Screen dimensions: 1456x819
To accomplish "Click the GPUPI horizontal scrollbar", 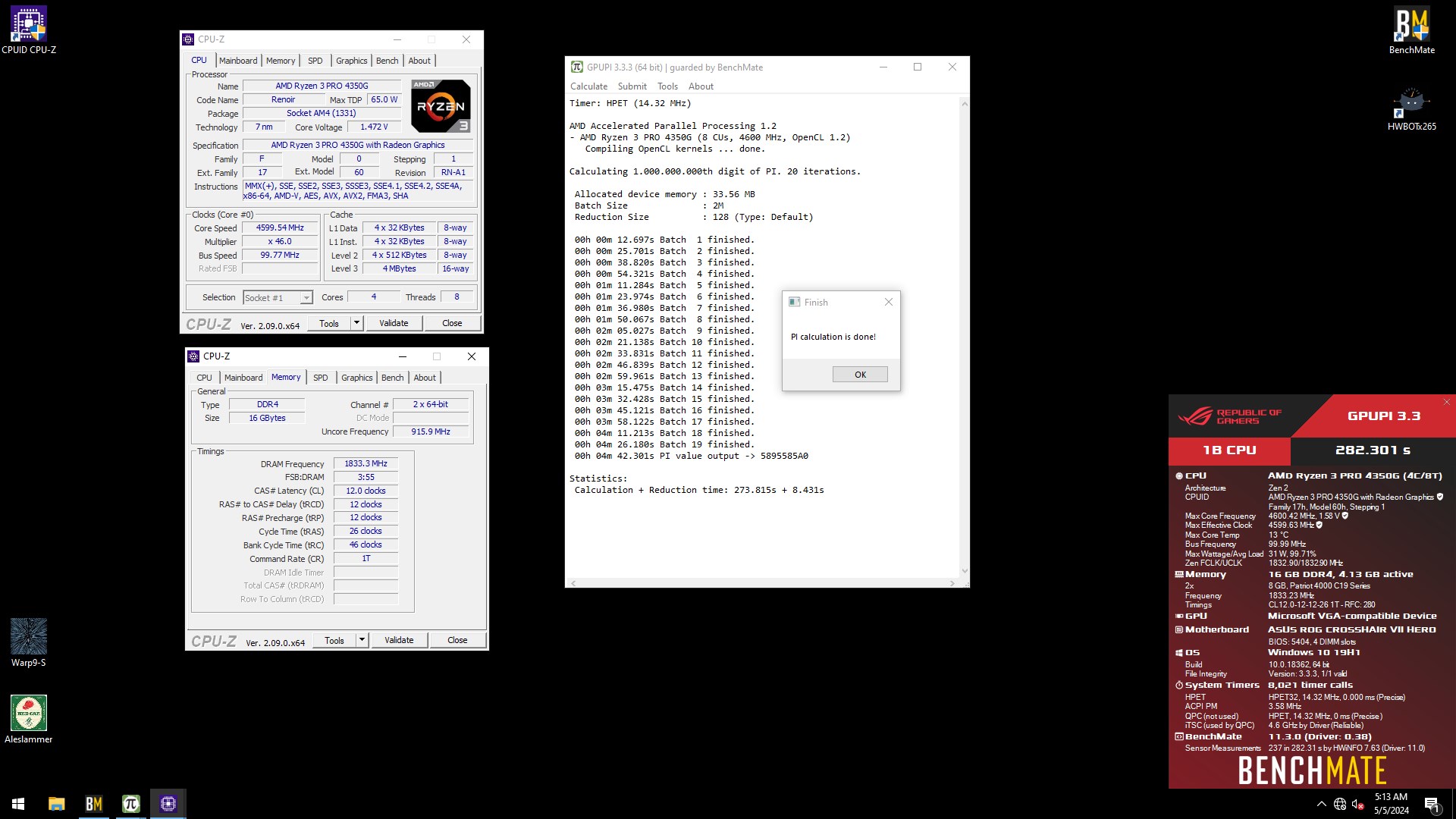I will [x=764, y=583].
